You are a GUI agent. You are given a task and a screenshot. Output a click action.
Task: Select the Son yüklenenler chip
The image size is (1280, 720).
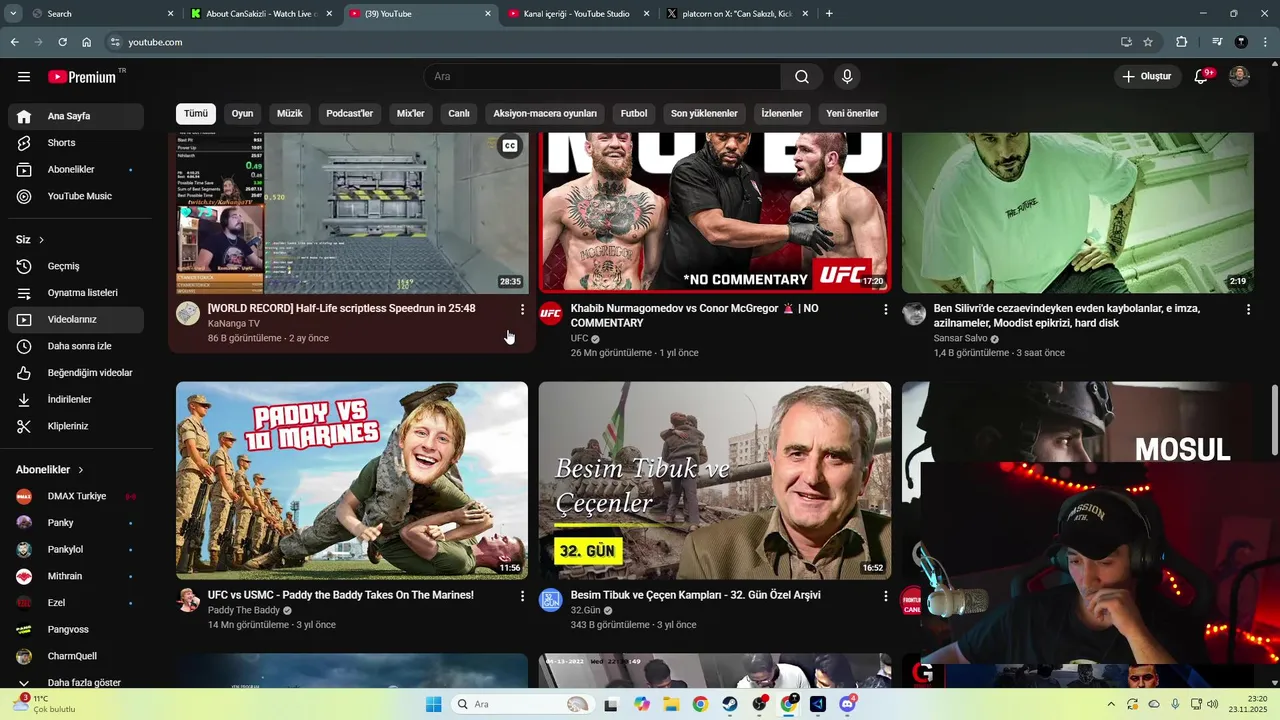coord(704,113)
